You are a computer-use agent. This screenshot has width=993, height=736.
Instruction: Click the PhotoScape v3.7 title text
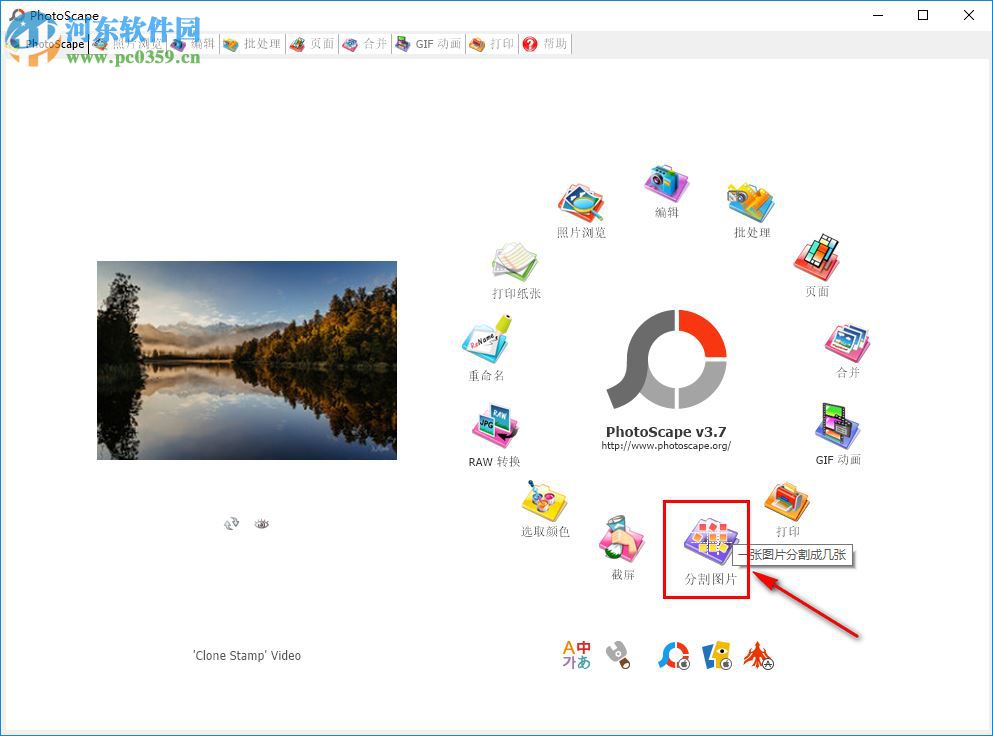[x=666, y=431]
